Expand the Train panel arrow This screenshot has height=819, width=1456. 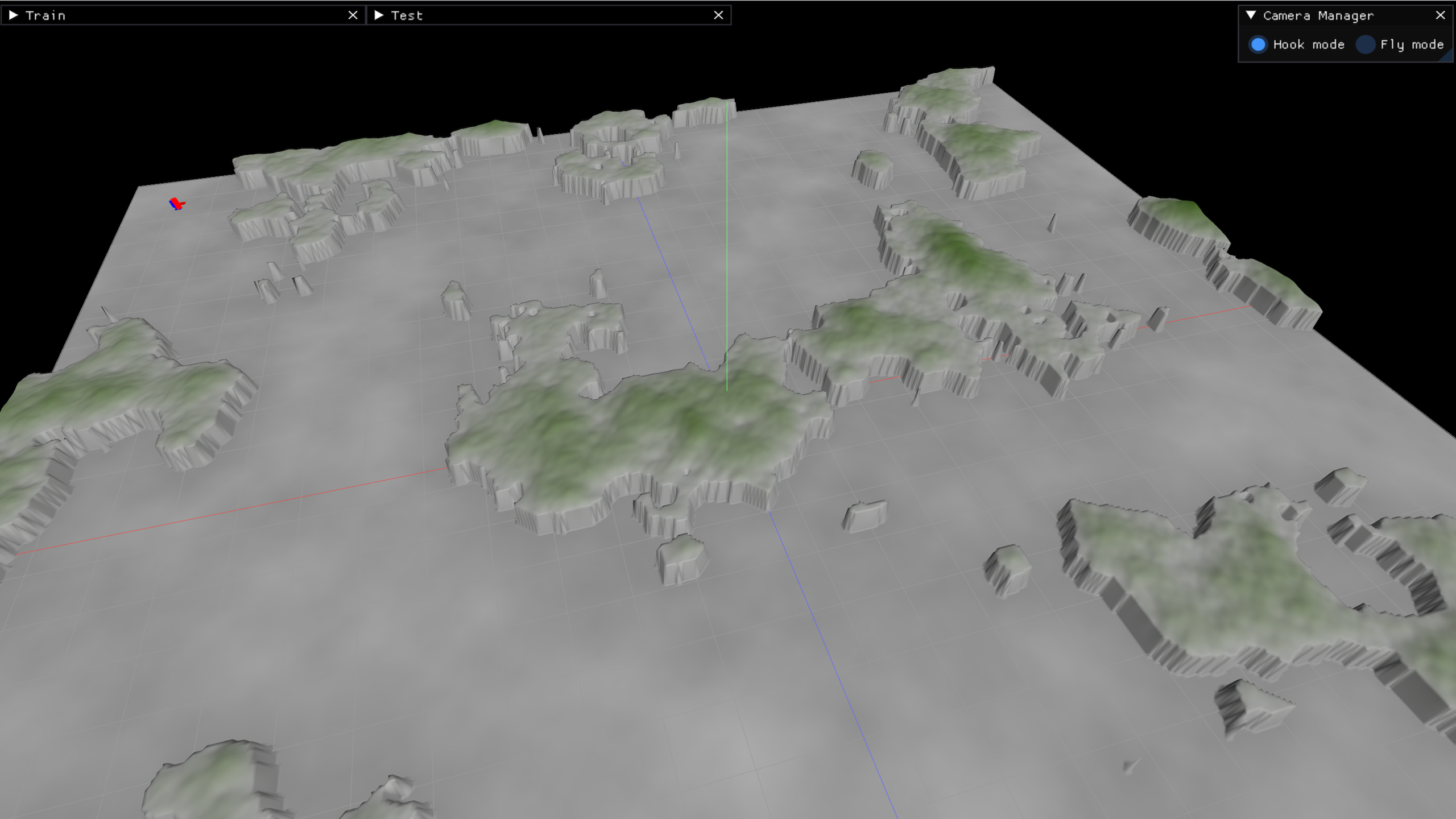point(14,15)
